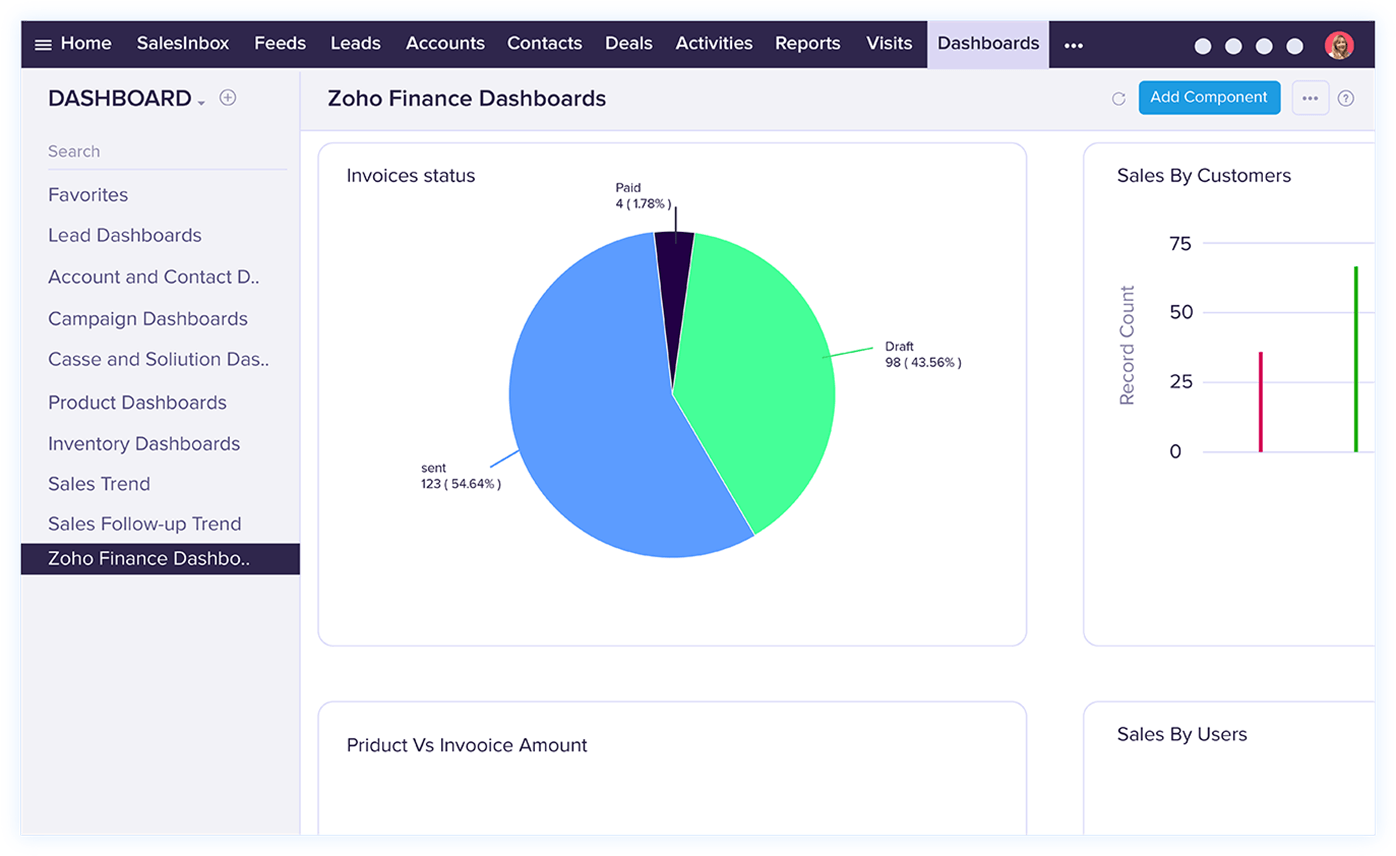The height and width of the screenshot is (856, 1396).
Task: Click the refresh dashboard icon
Action: (1118, 98)
